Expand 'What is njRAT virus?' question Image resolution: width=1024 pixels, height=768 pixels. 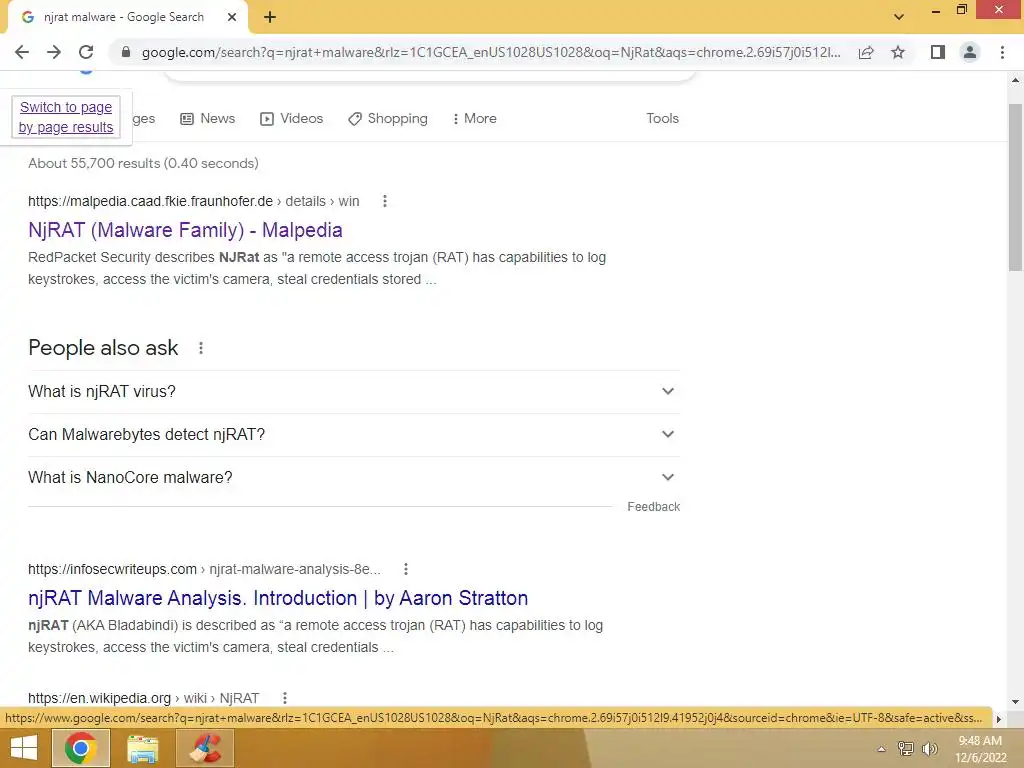tap(354, 391)
